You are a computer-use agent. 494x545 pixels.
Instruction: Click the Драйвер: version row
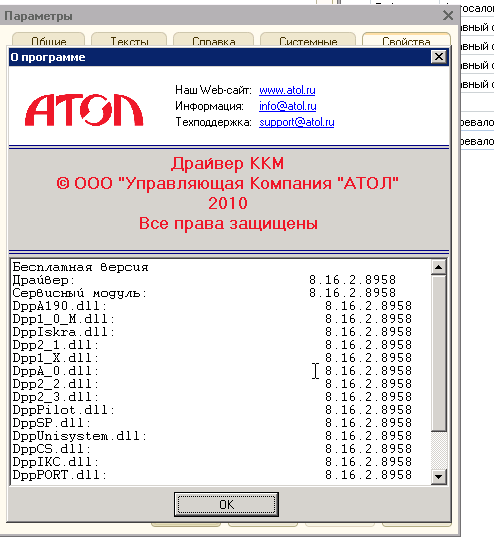point(204,280)
